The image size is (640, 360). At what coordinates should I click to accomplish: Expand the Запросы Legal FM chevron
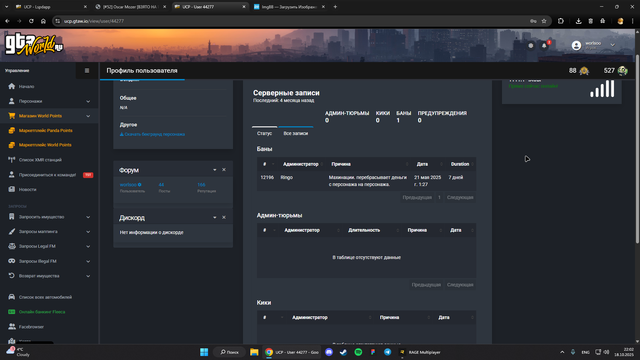[x=88, y=247]
